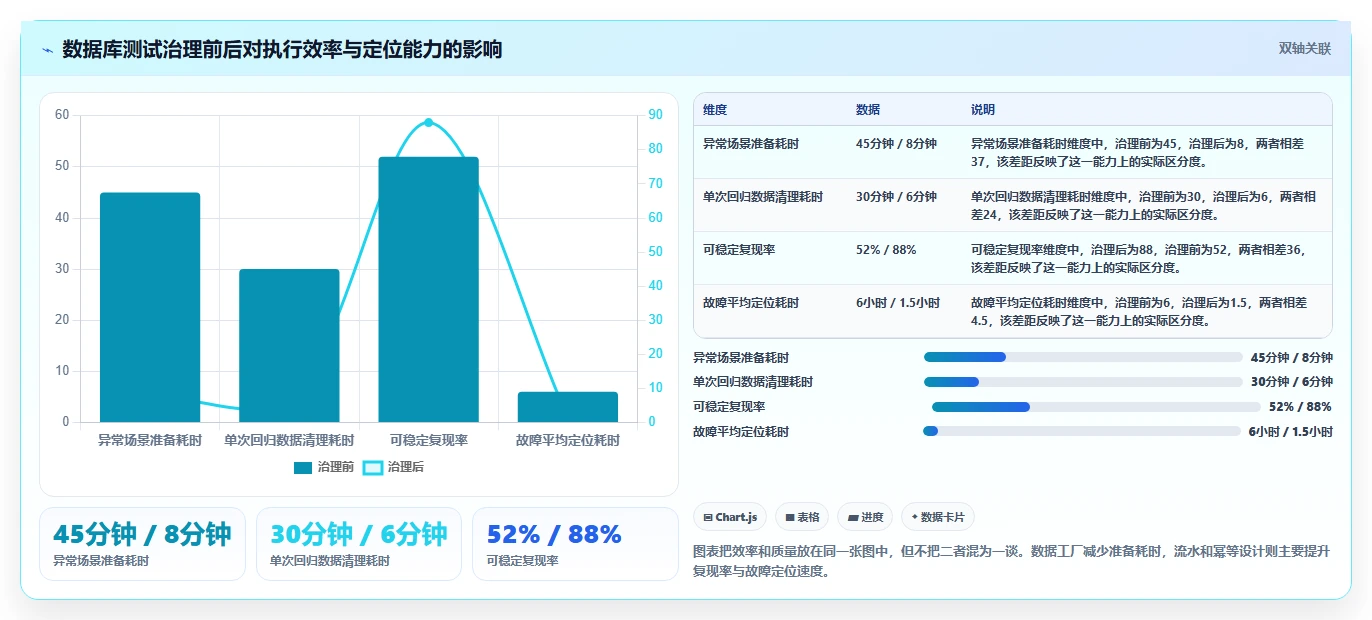Click the 单次回归数据清理耗时 progress bar
This screenshot has width=1372, height=620.
coord(1082,382)
